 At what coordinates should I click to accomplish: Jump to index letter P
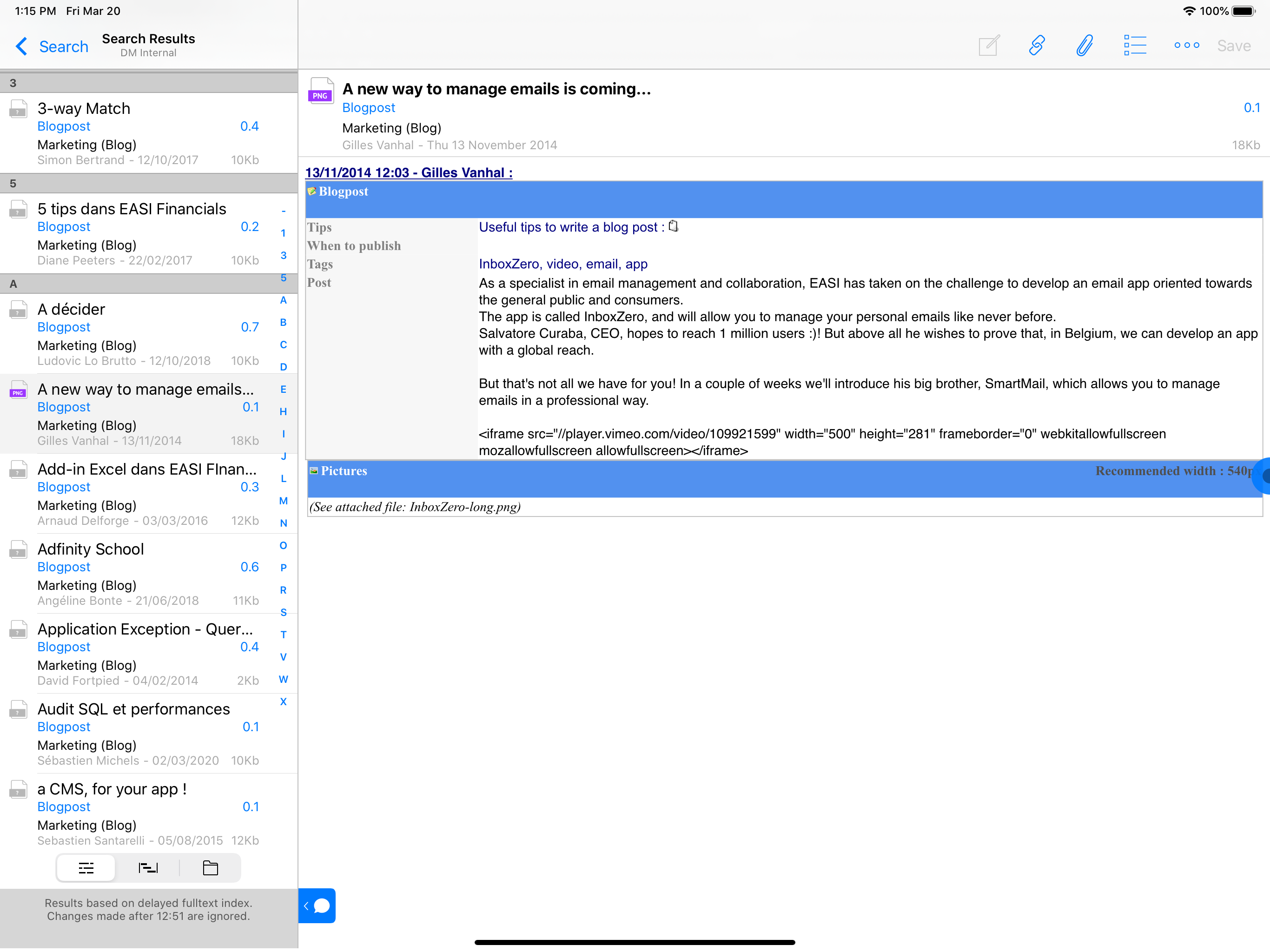click(283, 568)
